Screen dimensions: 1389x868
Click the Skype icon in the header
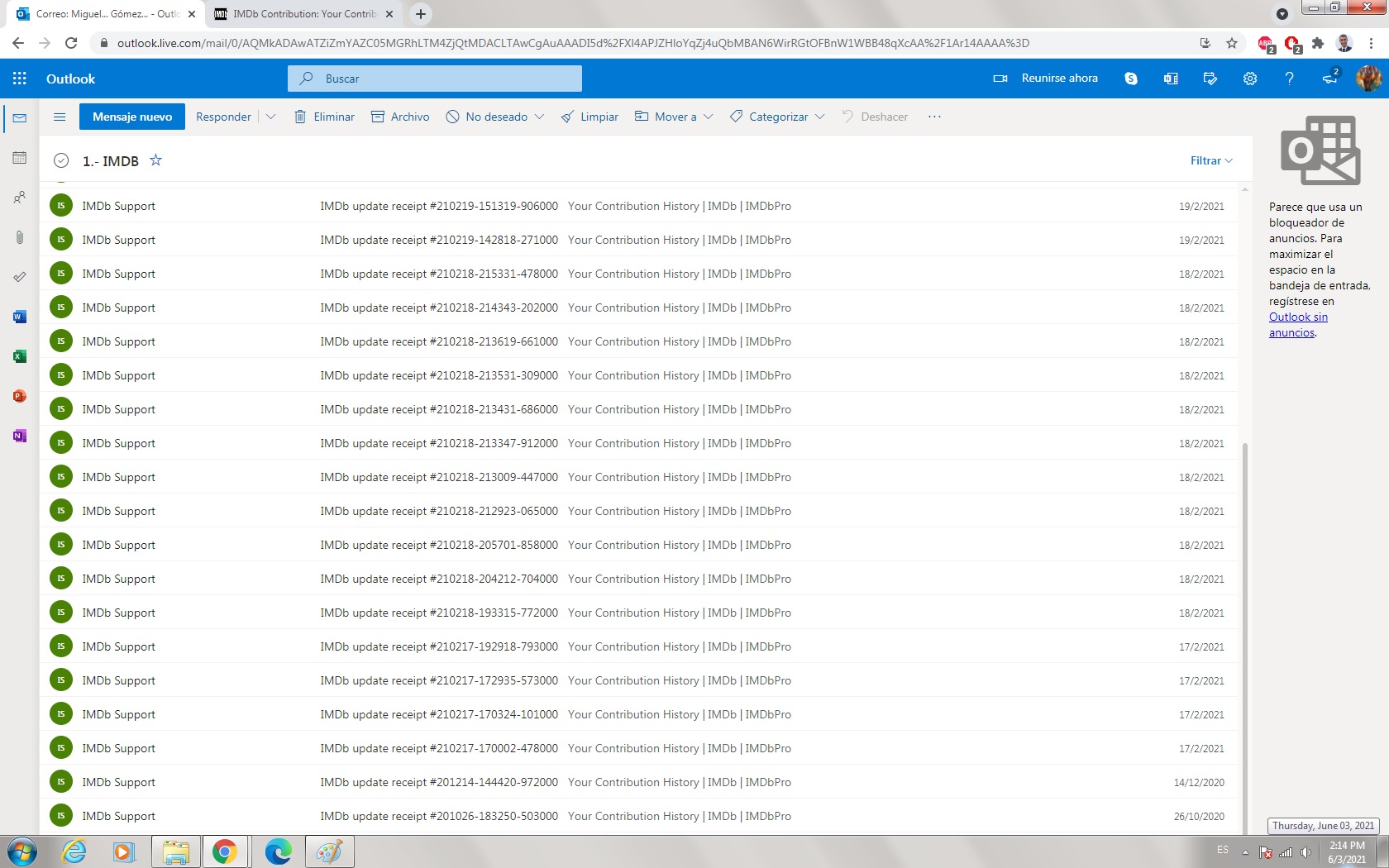coord(1131,79)
